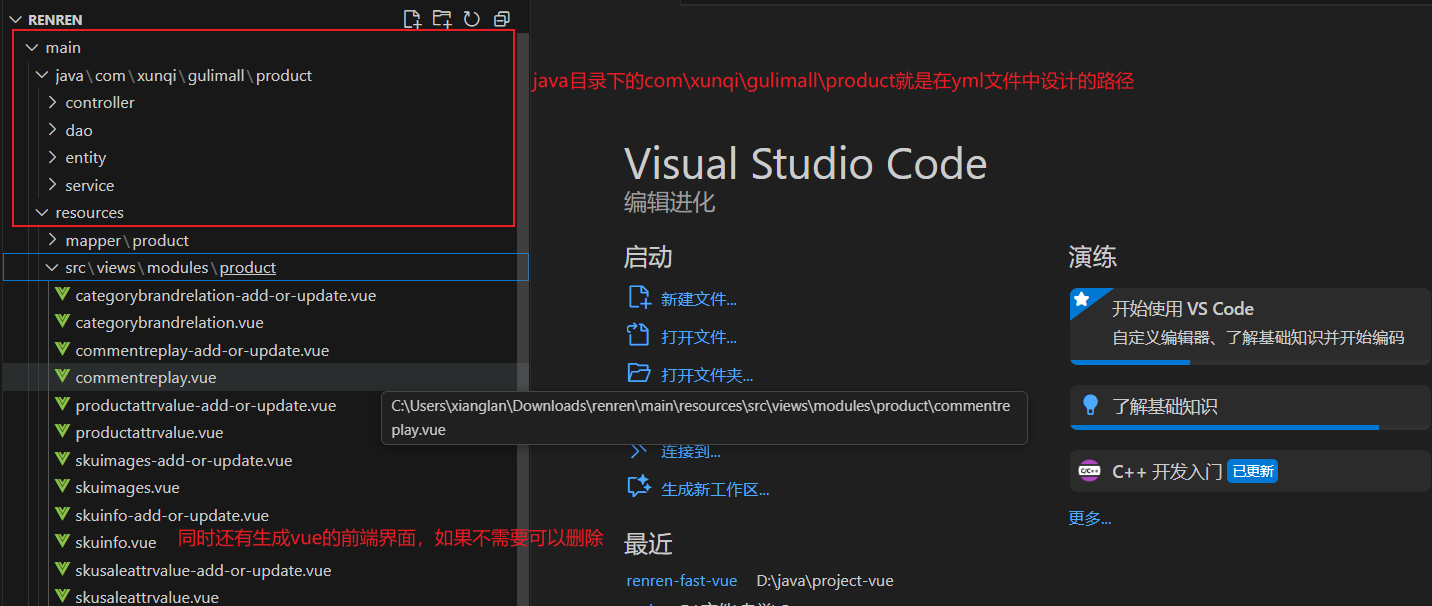Expand the mapper\product folder
The width and height of the screenshot is (1432, 606).
pyautogui.click(x=52, y=240)
